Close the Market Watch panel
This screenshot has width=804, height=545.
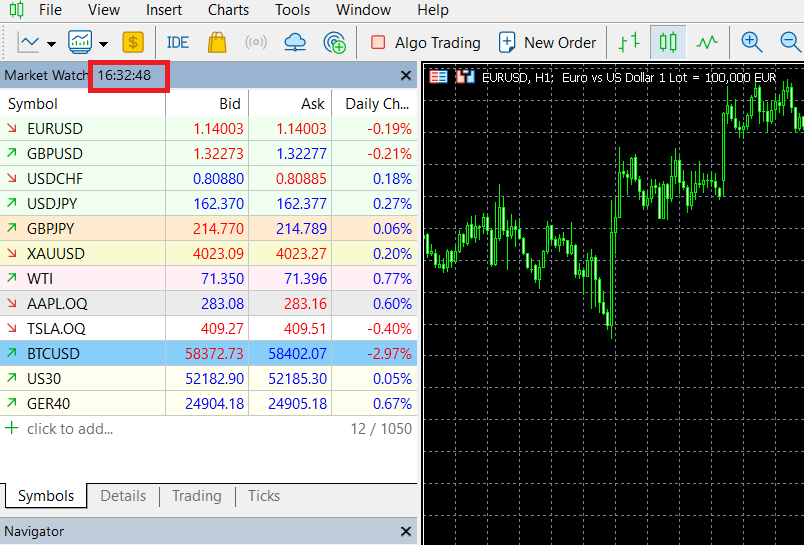pos(406,76)
